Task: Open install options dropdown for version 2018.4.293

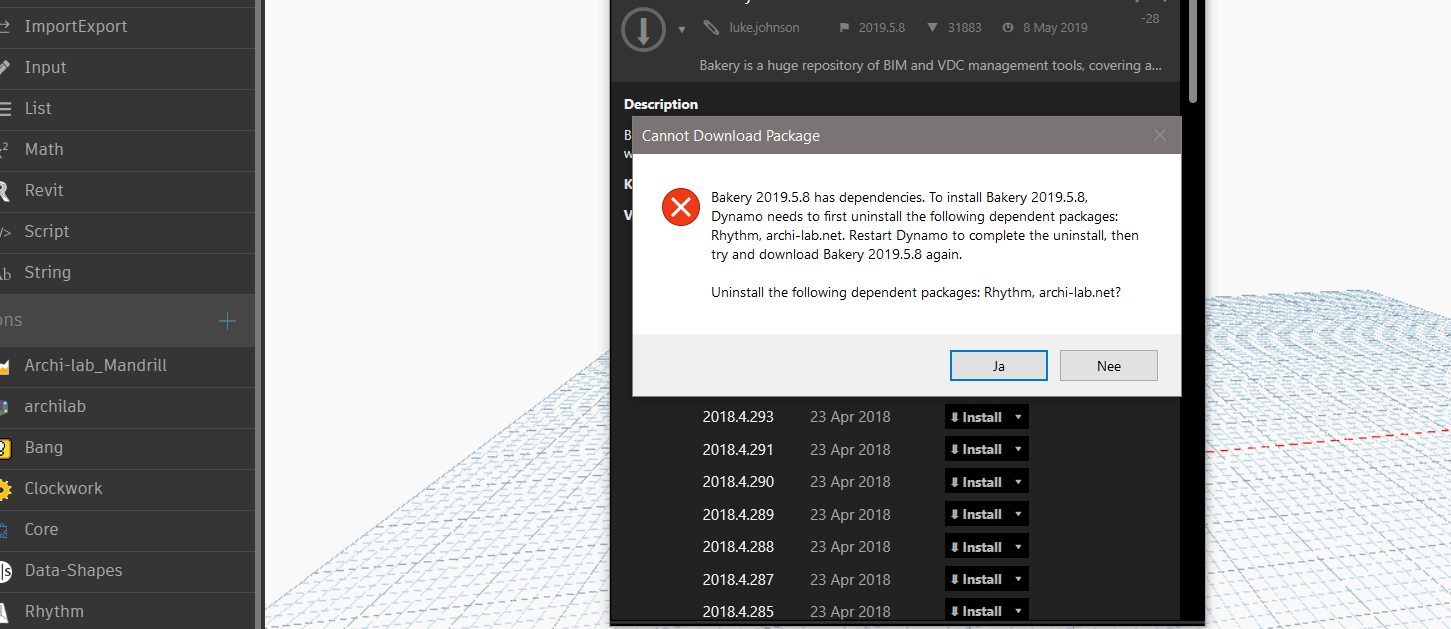Action: pos(1018,417)
